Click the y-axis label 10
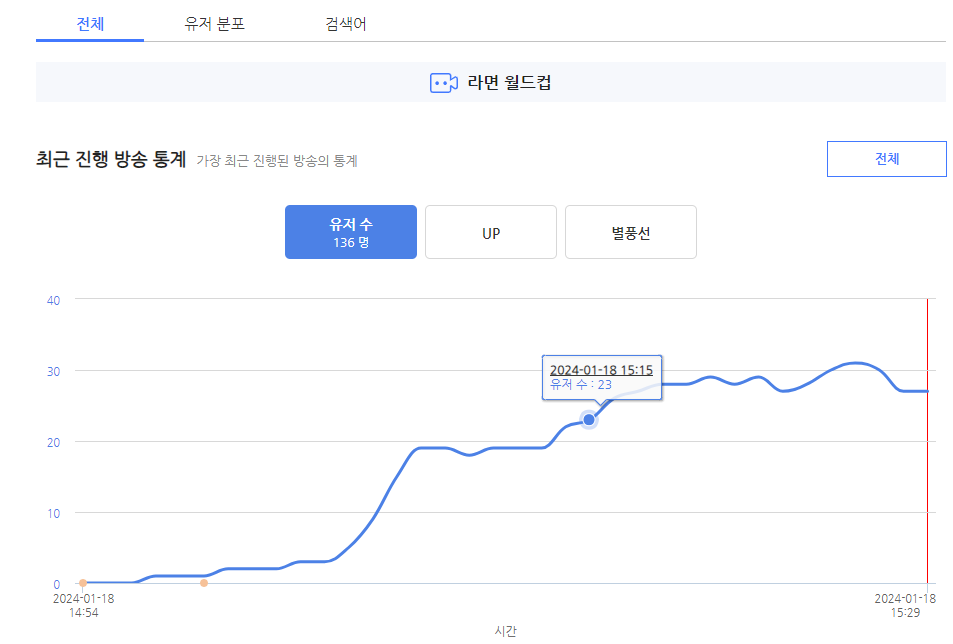 coord(53,513)
